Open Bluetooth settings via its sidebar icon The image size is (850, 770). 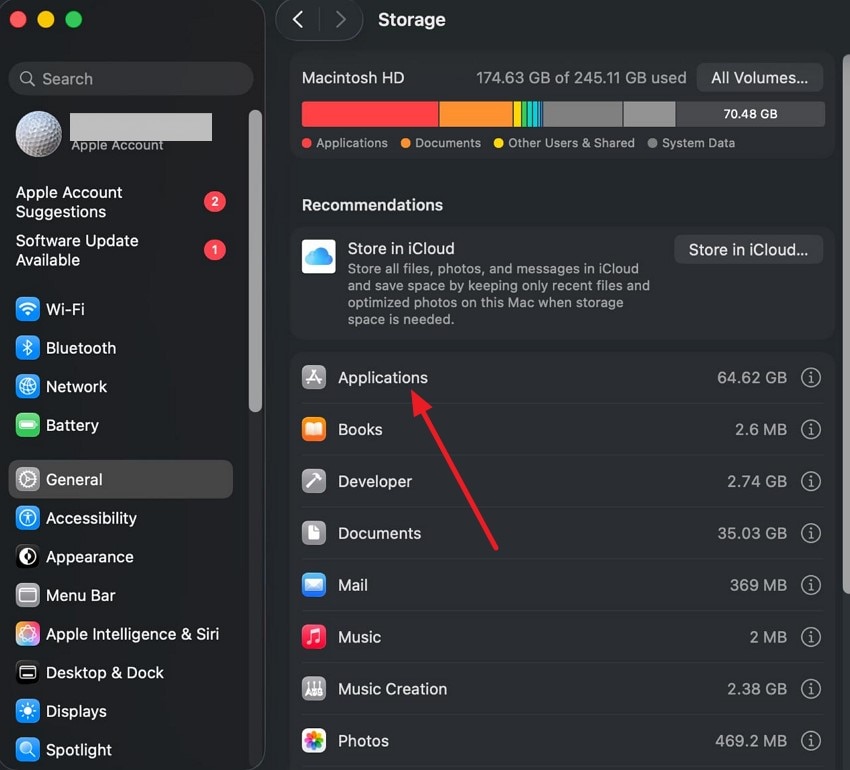(27, 348)
